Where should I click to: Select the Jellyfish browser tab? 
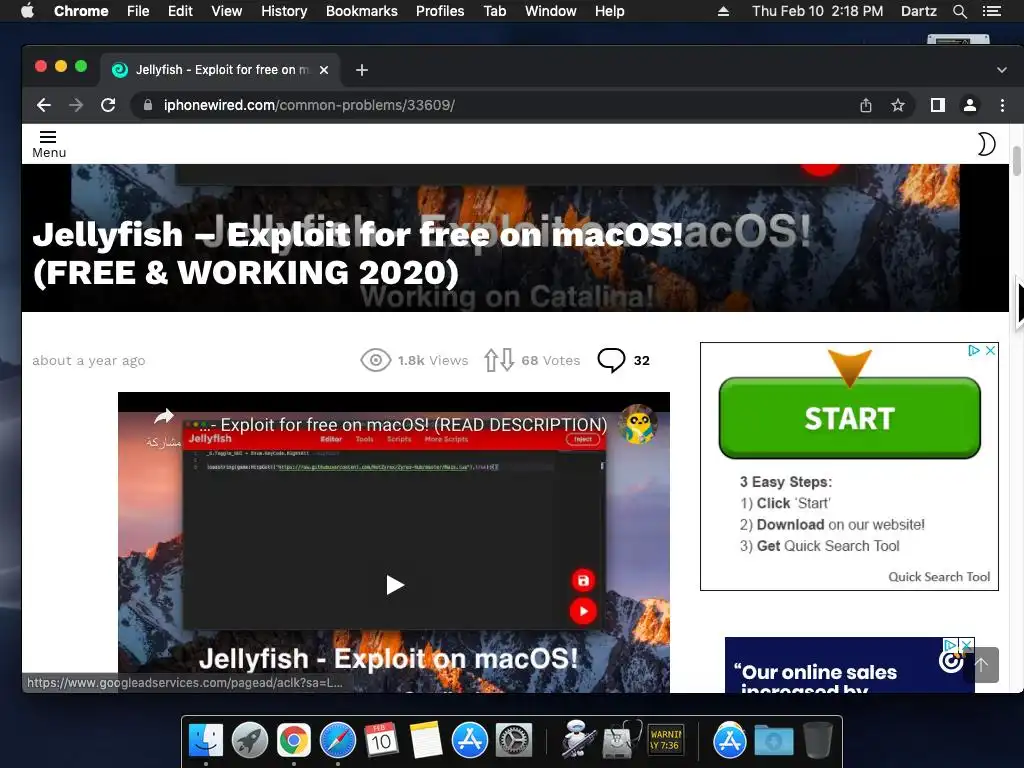pyautogui.click(x=220, y=70)
